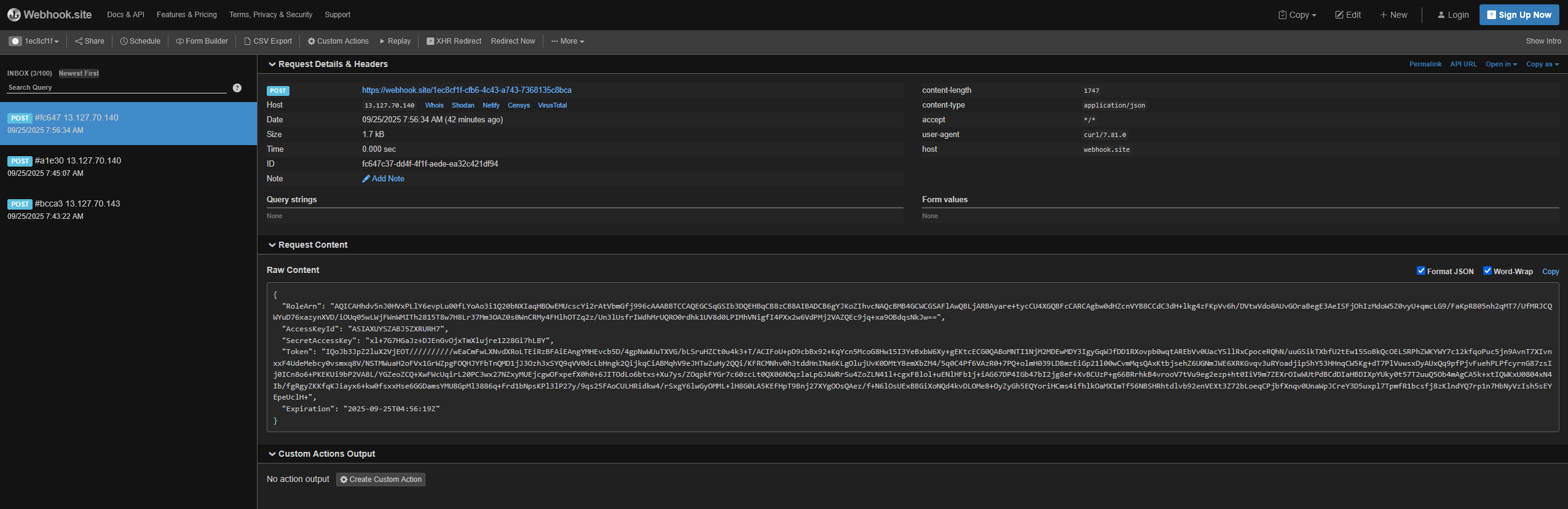The image size is (1568, 509).
Task: Expand the More toolbar dropdown
Action: point(568,41)
